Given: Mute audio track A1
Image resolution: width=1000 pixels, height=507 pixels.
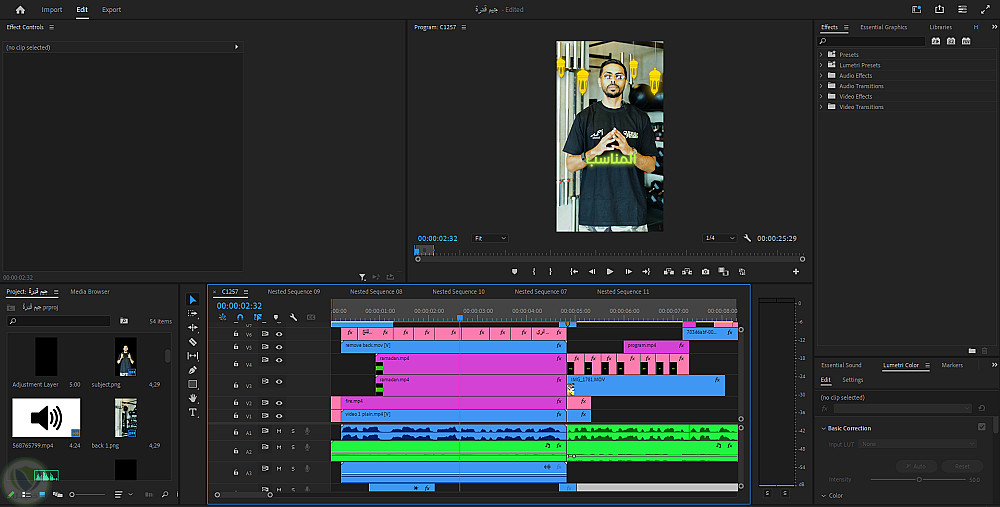Looking at the screenshot, I should click(279, 432).
